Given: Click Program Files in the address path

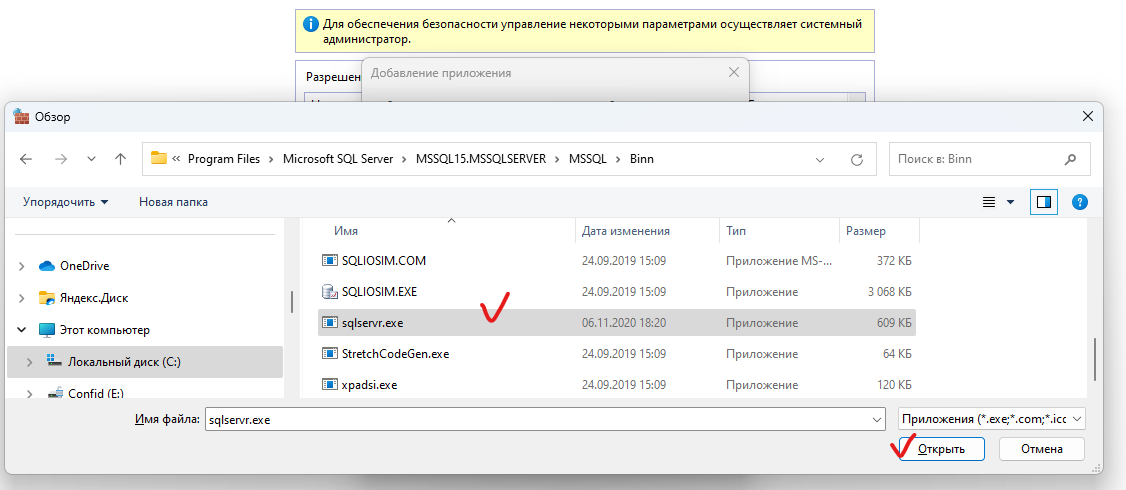Looking at the screenshot, I should click(225, 160).
